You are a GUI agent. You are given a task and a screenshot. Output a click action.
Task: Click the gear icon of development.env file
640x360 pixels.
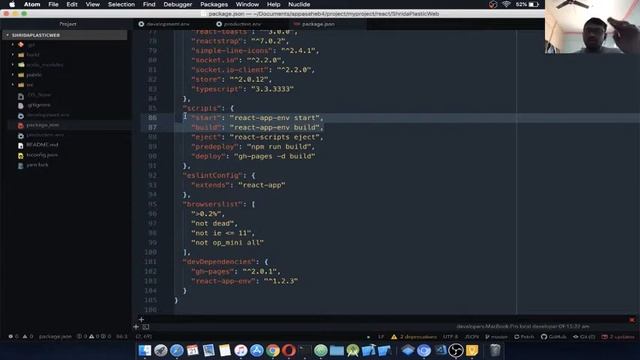(21, 116)
